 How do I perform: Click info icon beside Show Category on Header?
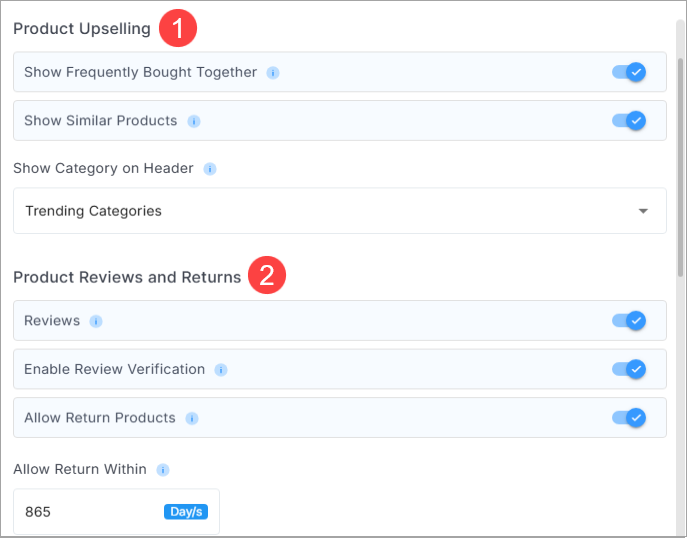pyautogui.click(x=210, y=169)
